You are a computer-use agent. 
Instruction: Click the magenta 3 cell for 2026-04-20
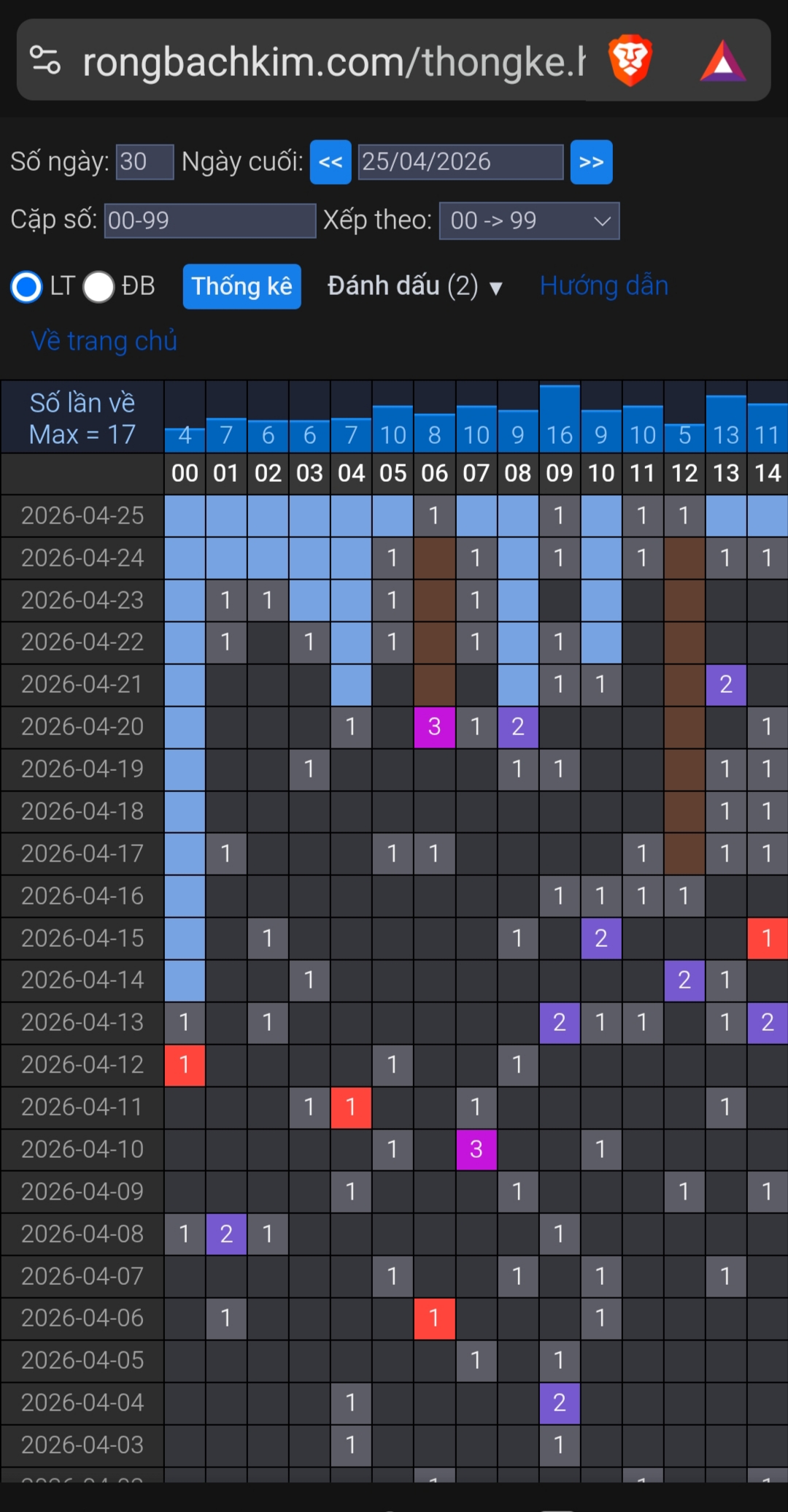pos(434,726)
